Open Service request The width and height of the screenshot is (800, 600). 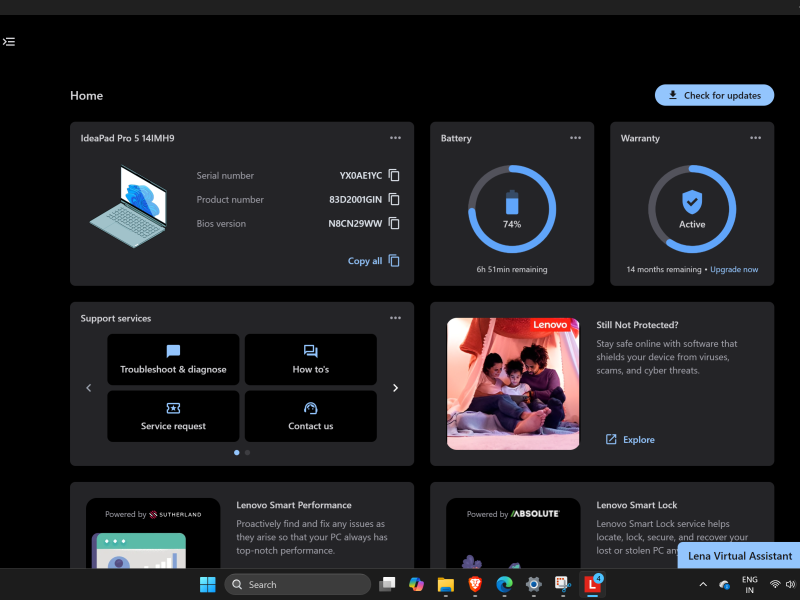(172, 416)
